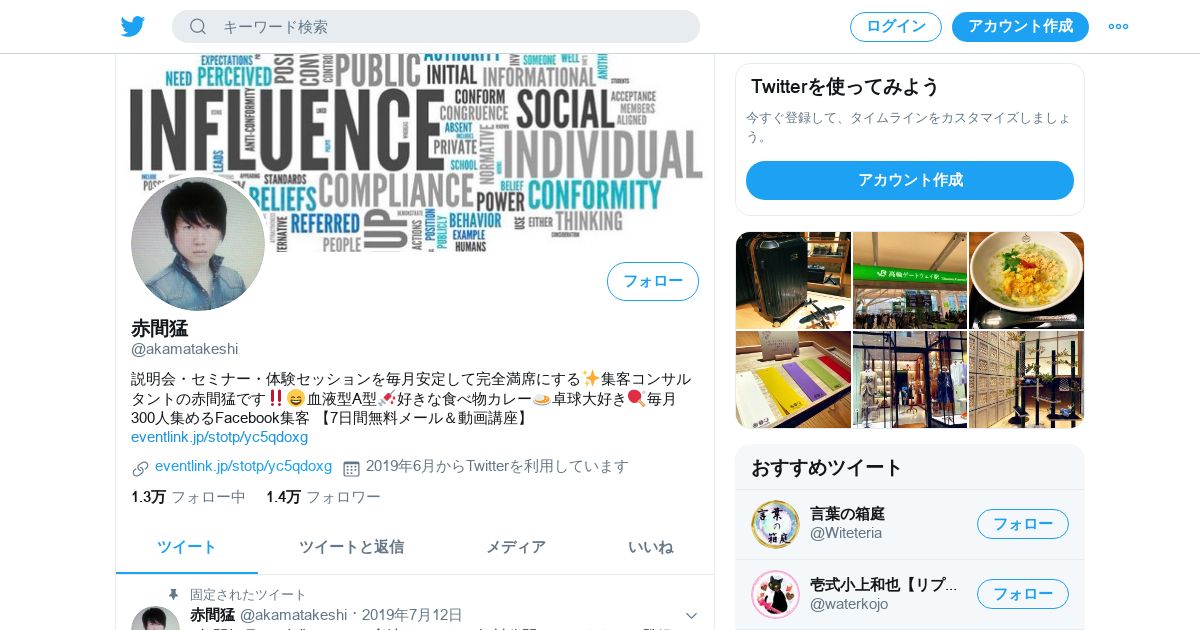Click the calendar icon next to join date
The height and width of the screenshot is (630, 1200).
click(x=351, y=467)
